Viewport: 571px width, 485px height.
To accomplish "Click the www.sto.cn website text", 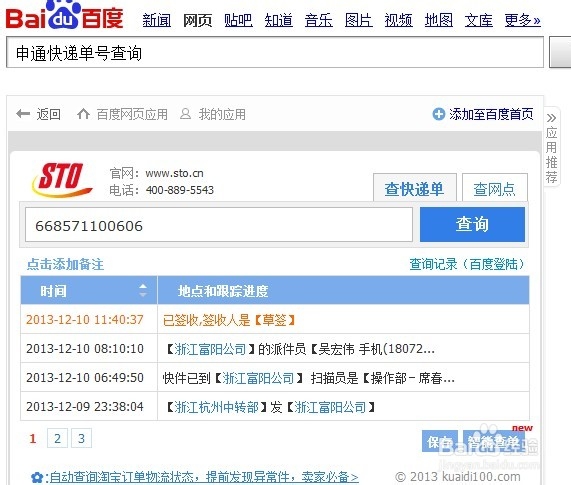I will (x=174, y=173).
